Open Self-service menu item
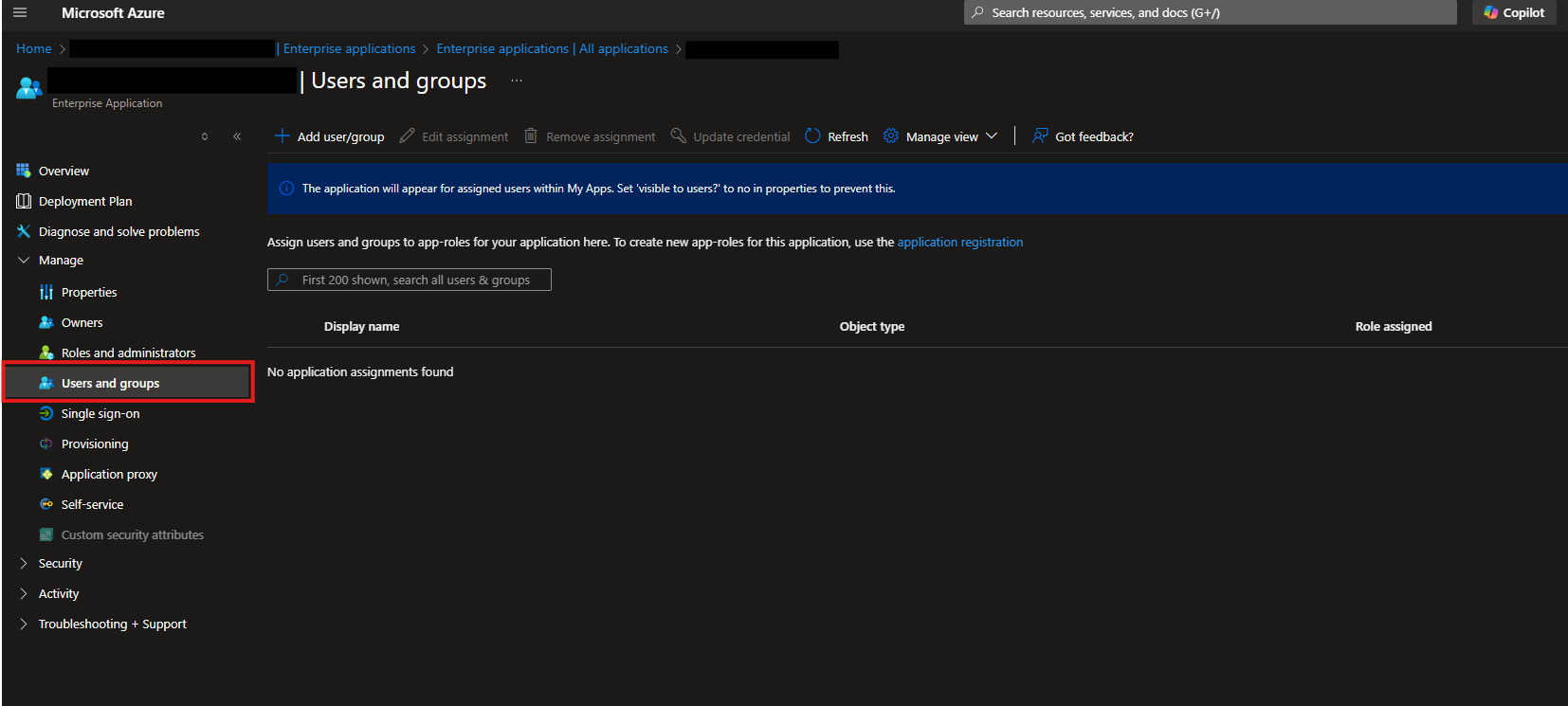The image size is (1568, 706). click(x=92, y=504)
